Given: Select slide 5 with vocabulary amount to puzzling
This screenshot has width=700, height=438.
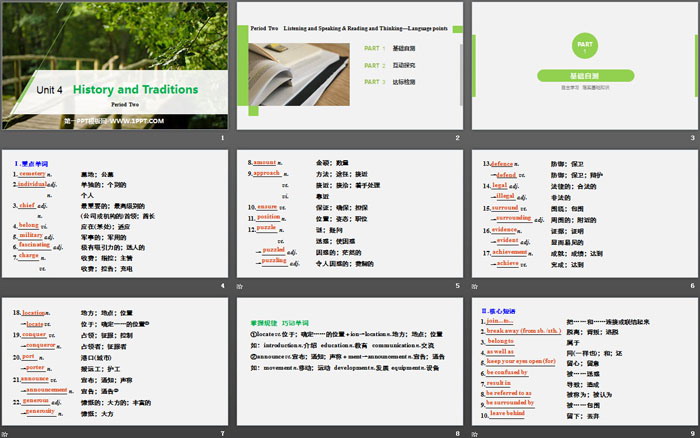Looking at the screenshot, I should click(350, 213).
